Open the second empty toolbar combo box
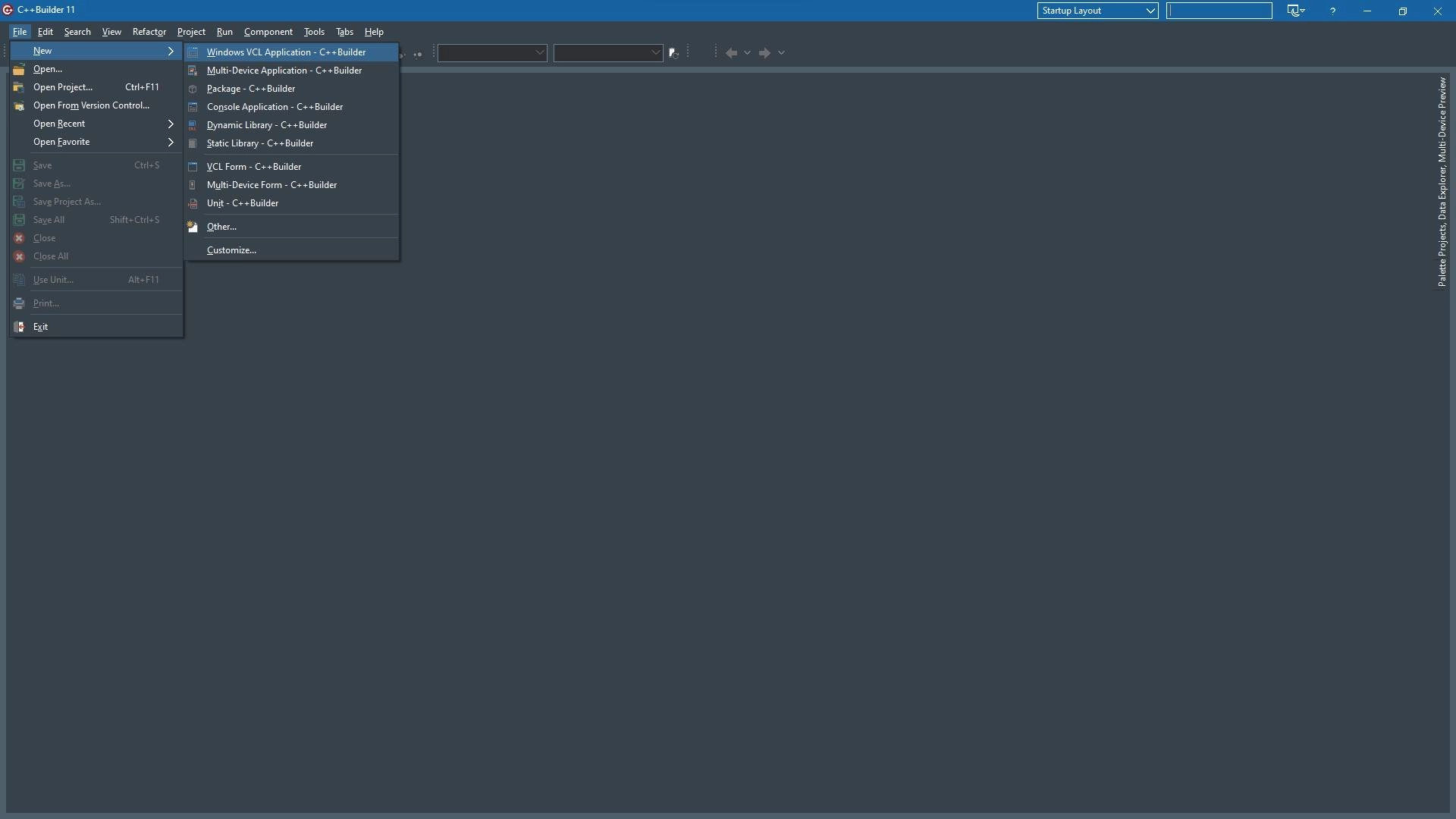1456x819 pixels. [608, 53]
